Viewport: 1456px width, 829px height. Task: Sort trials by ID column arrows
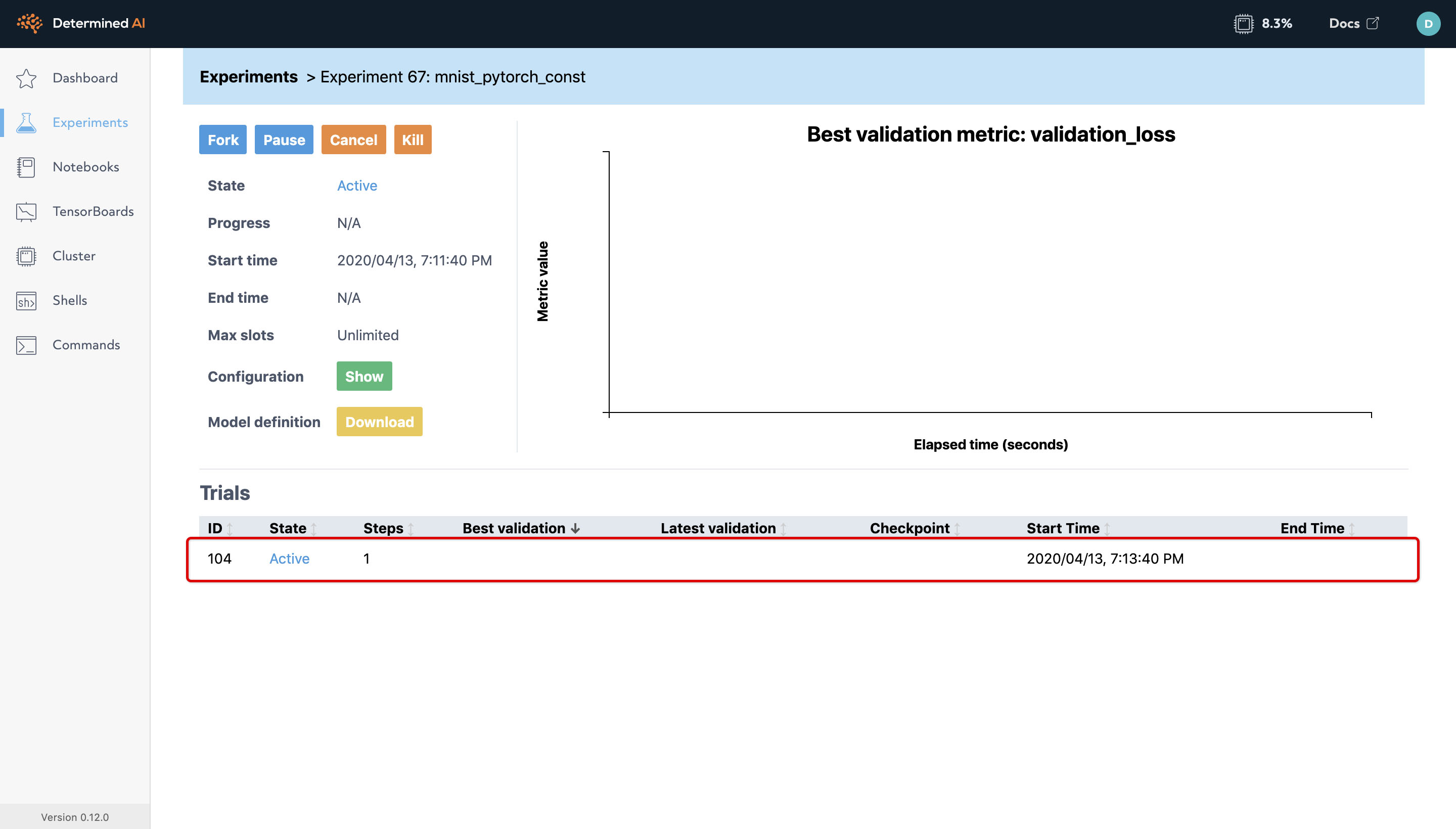[x=230, y=529]
